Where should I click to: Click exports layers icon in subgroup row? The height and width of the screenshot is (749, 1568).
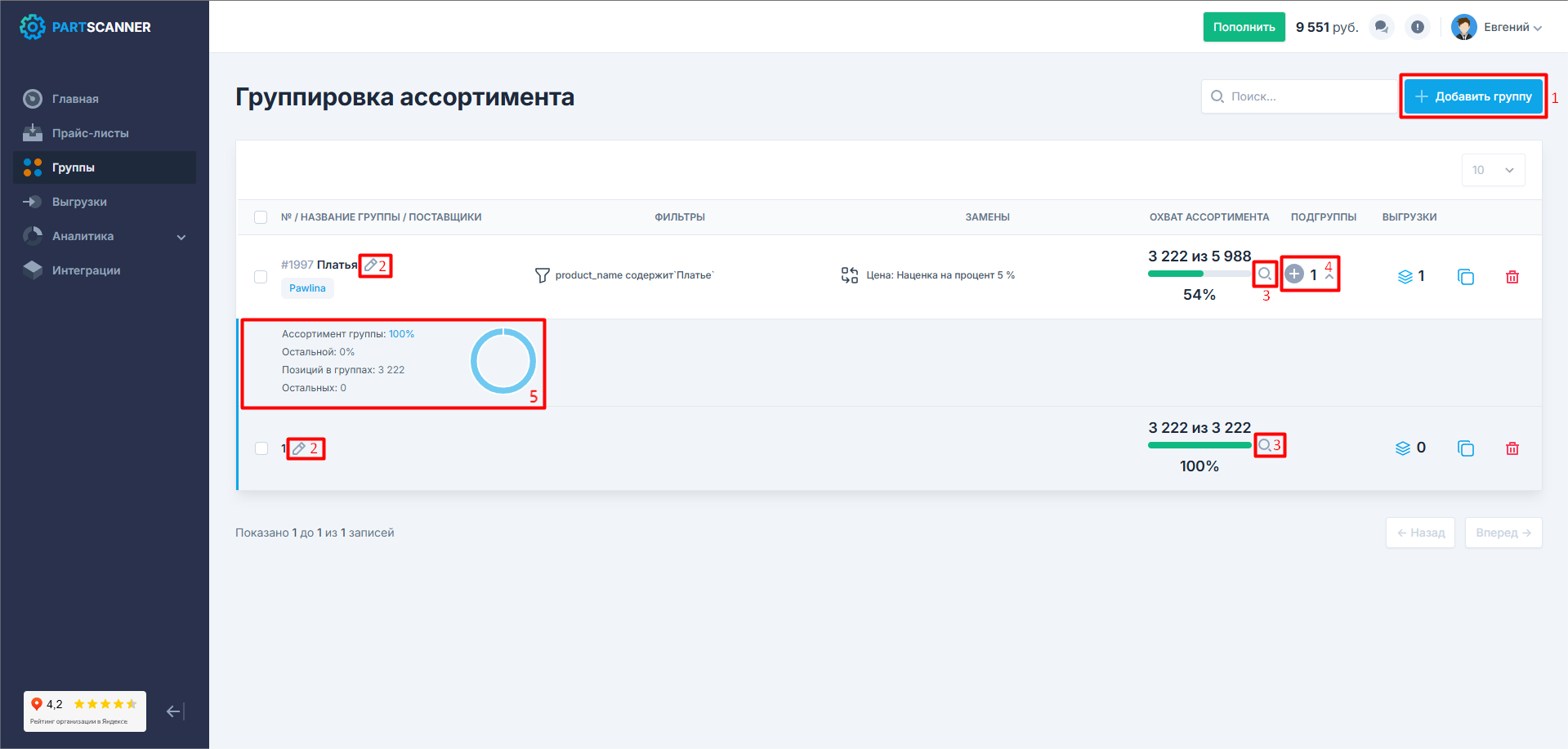tap(1403, 448)
